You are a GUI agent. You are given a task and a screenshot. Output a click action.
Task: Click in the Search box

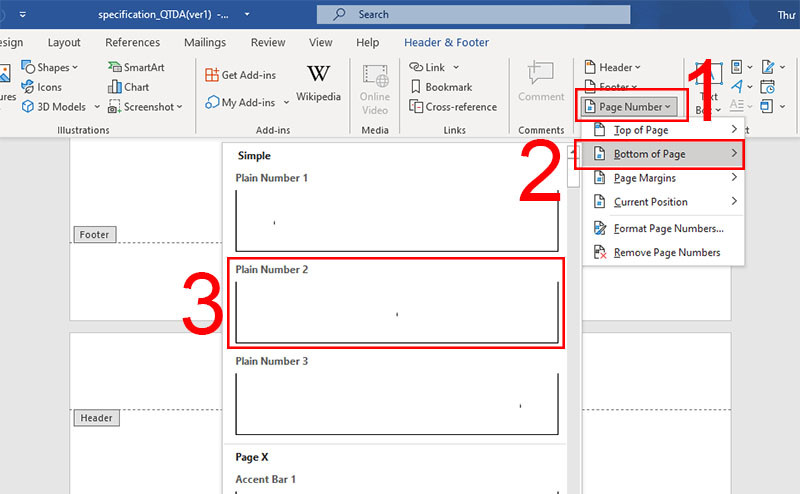pyautogui.click(x=473, y=14)
